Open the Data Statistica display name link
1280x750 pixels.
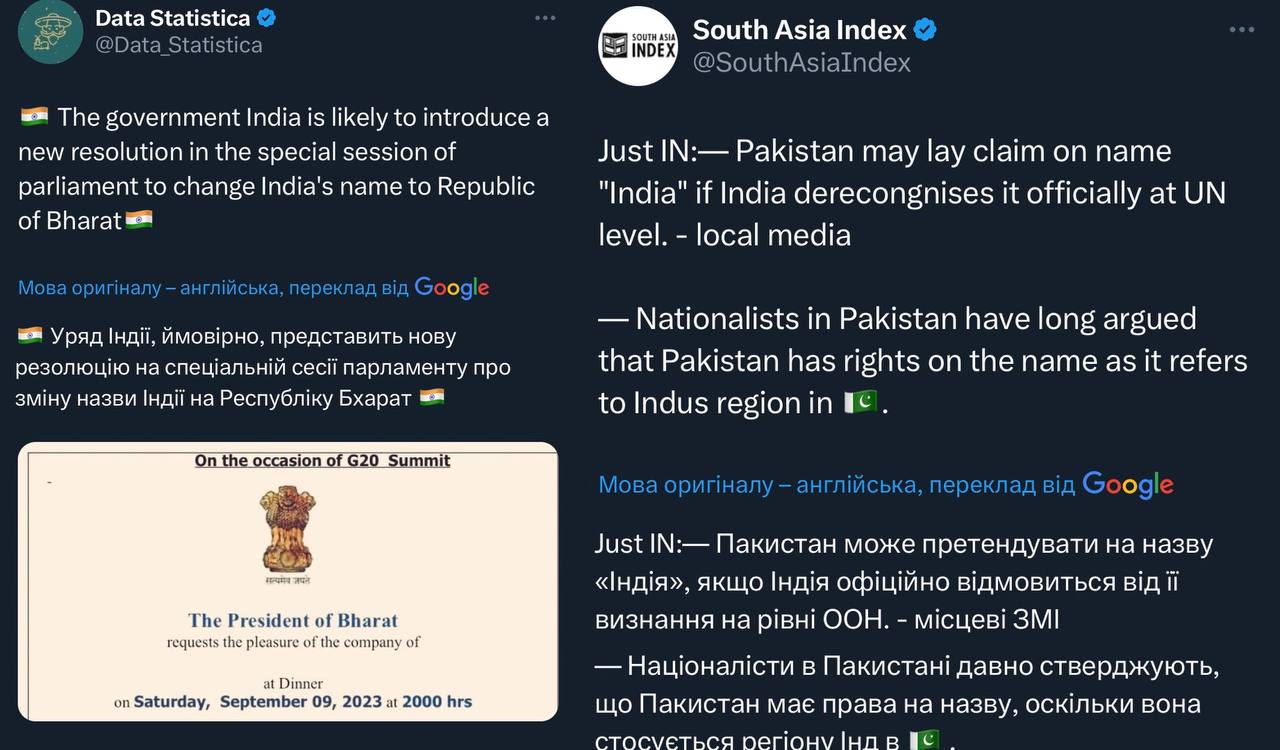172,18
